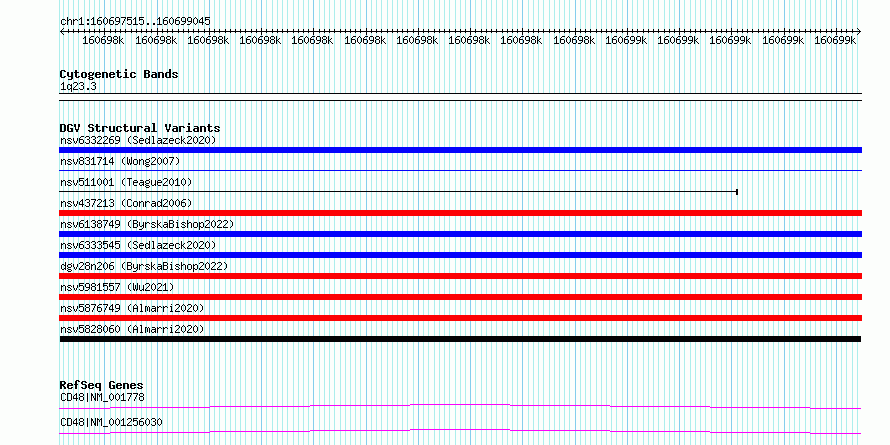
Task: Click the red bar of nsv5981557
Action: coord(460,297)
